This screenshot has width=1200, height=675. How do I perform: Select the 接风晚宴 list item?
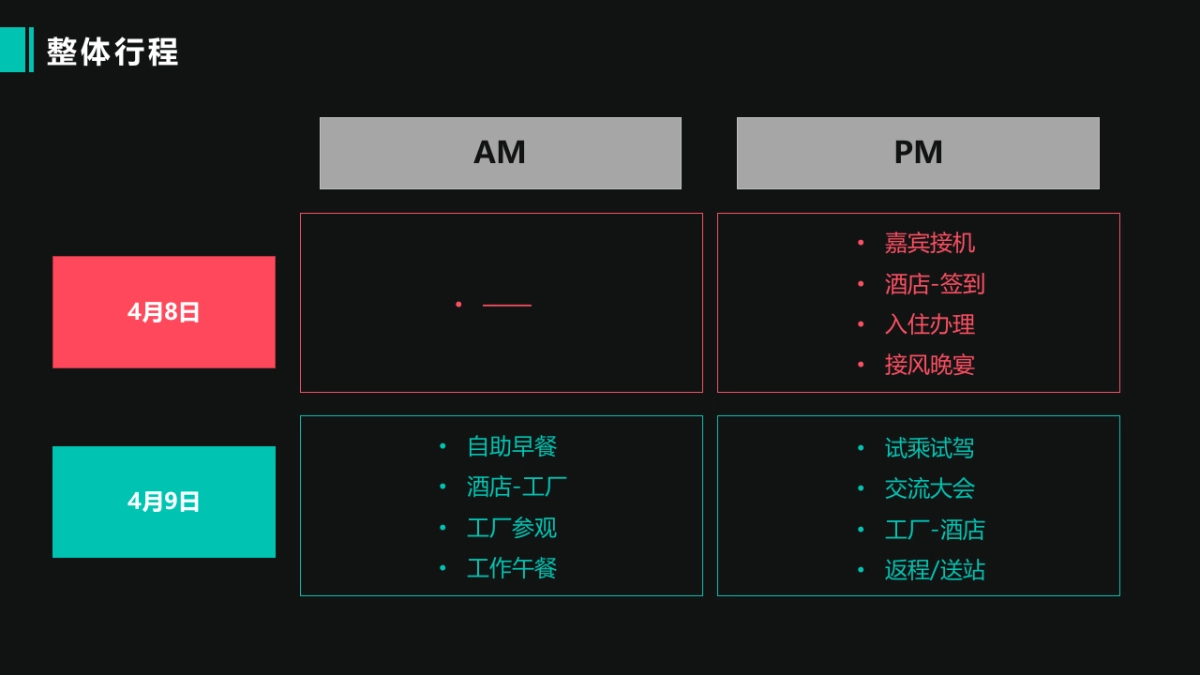[x=930, y=365]
